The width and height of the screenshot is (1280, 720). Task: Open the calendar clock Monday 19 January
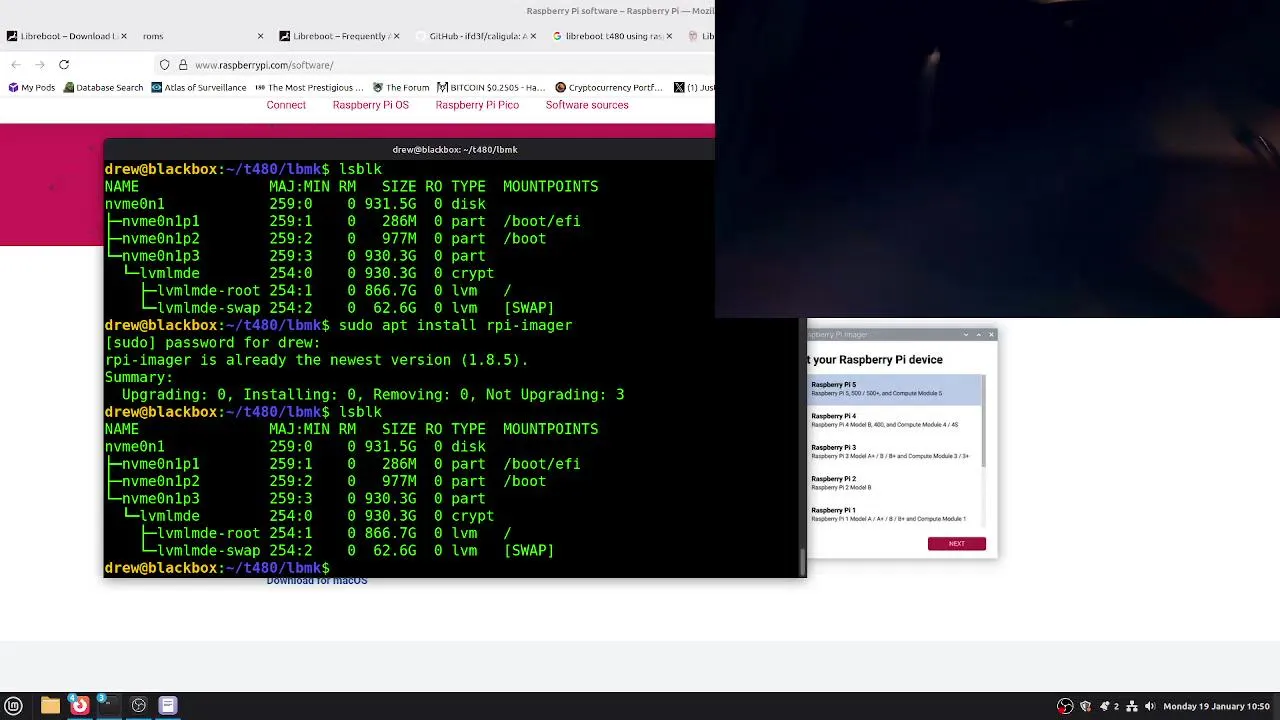tap(1216, 706)
